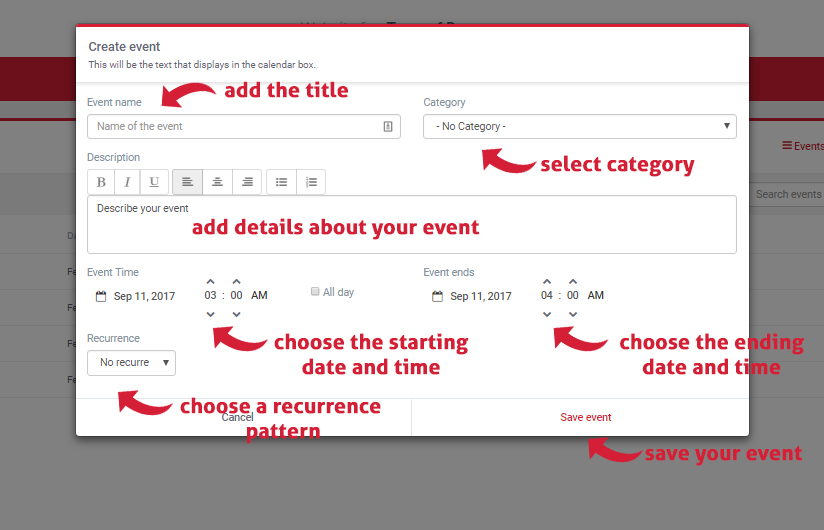Insert a numbered list

point(311,182)
